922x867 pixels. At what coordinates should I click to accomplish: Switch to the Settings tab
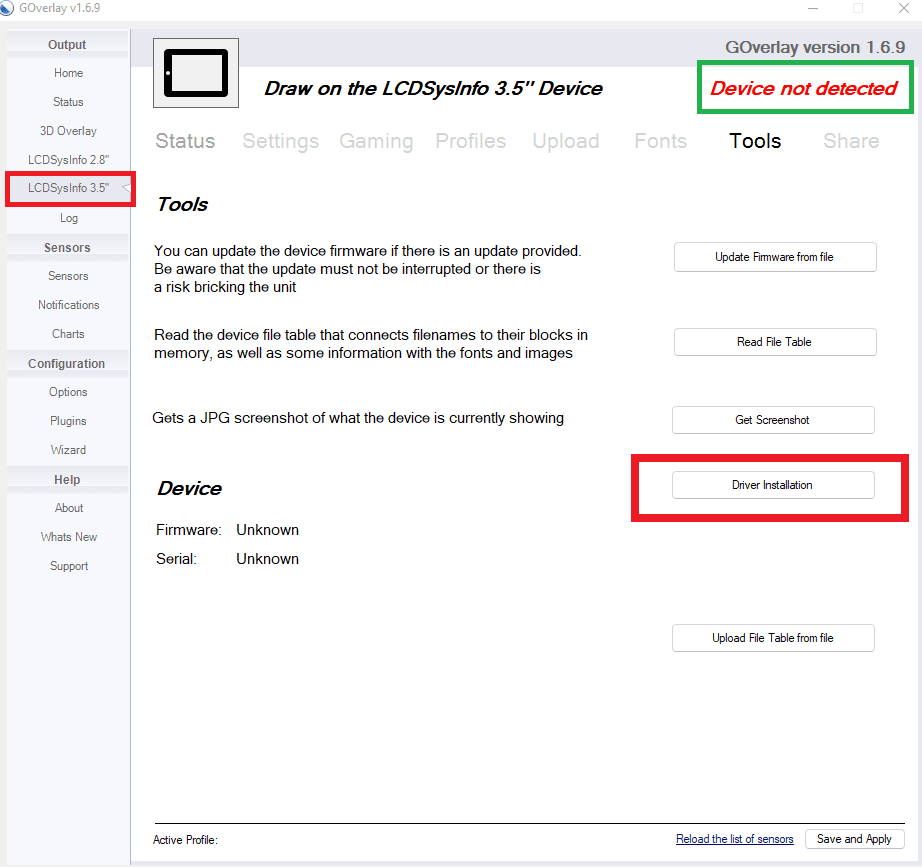(280, 141)
